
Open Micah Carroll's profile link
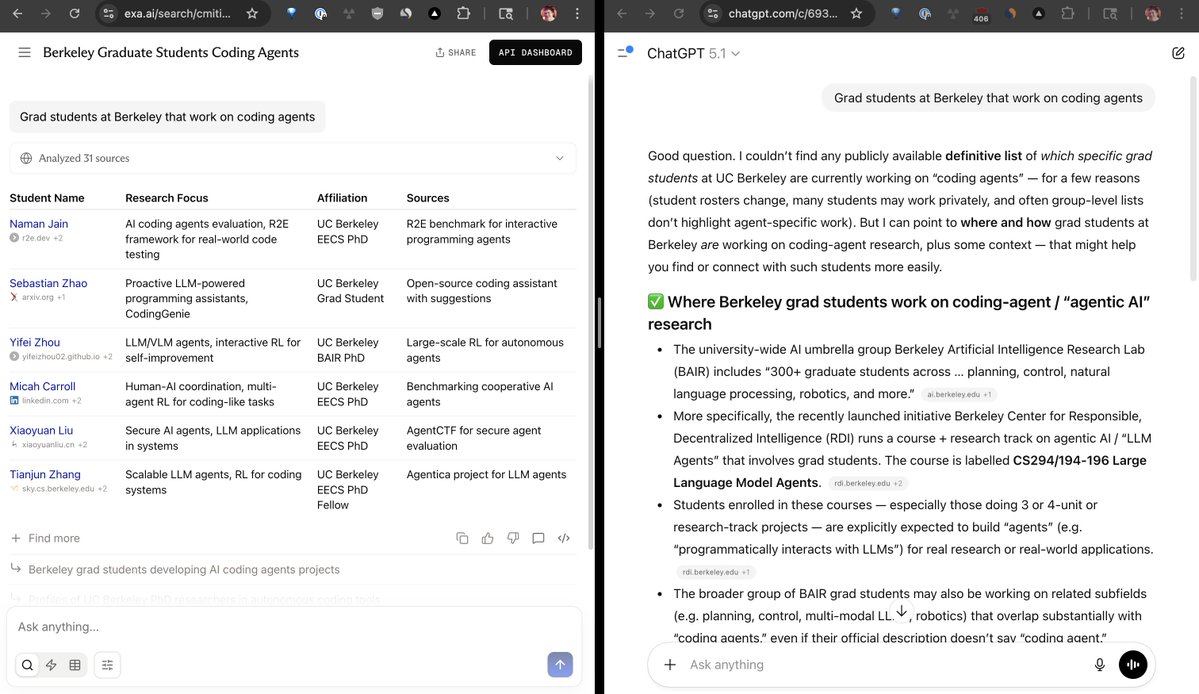[42, 386]
